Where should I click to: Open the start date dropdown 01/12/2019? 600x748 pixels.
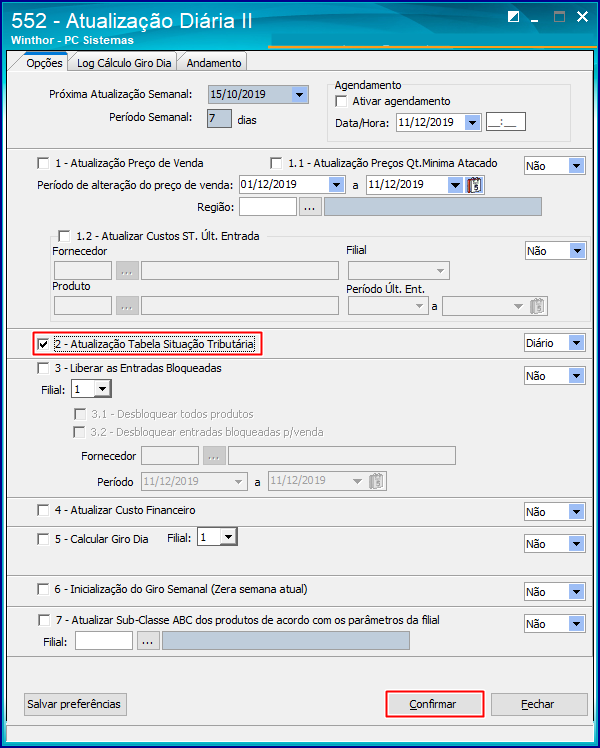336,185
